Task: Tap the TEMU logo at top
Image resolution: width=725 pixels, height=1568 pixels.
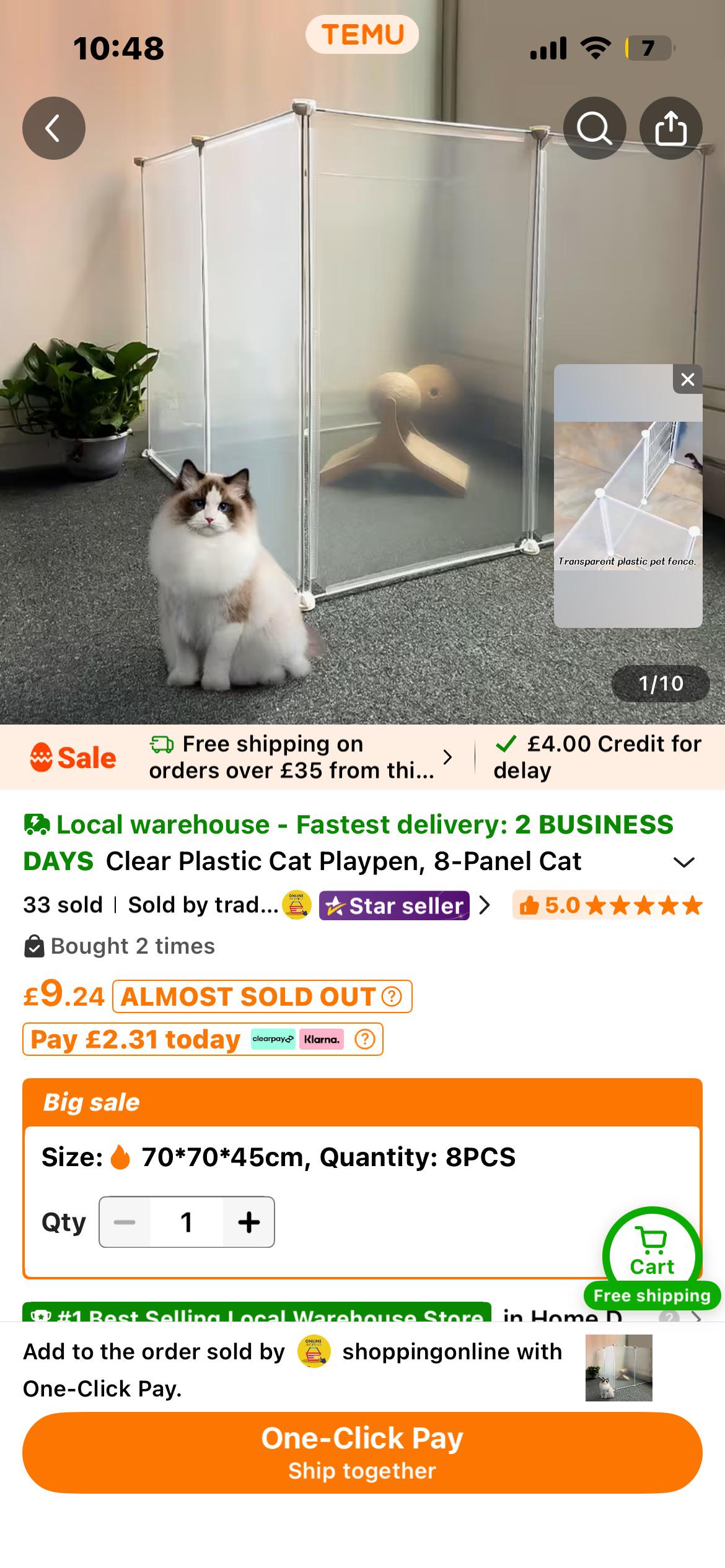Action: coord(362,35)
